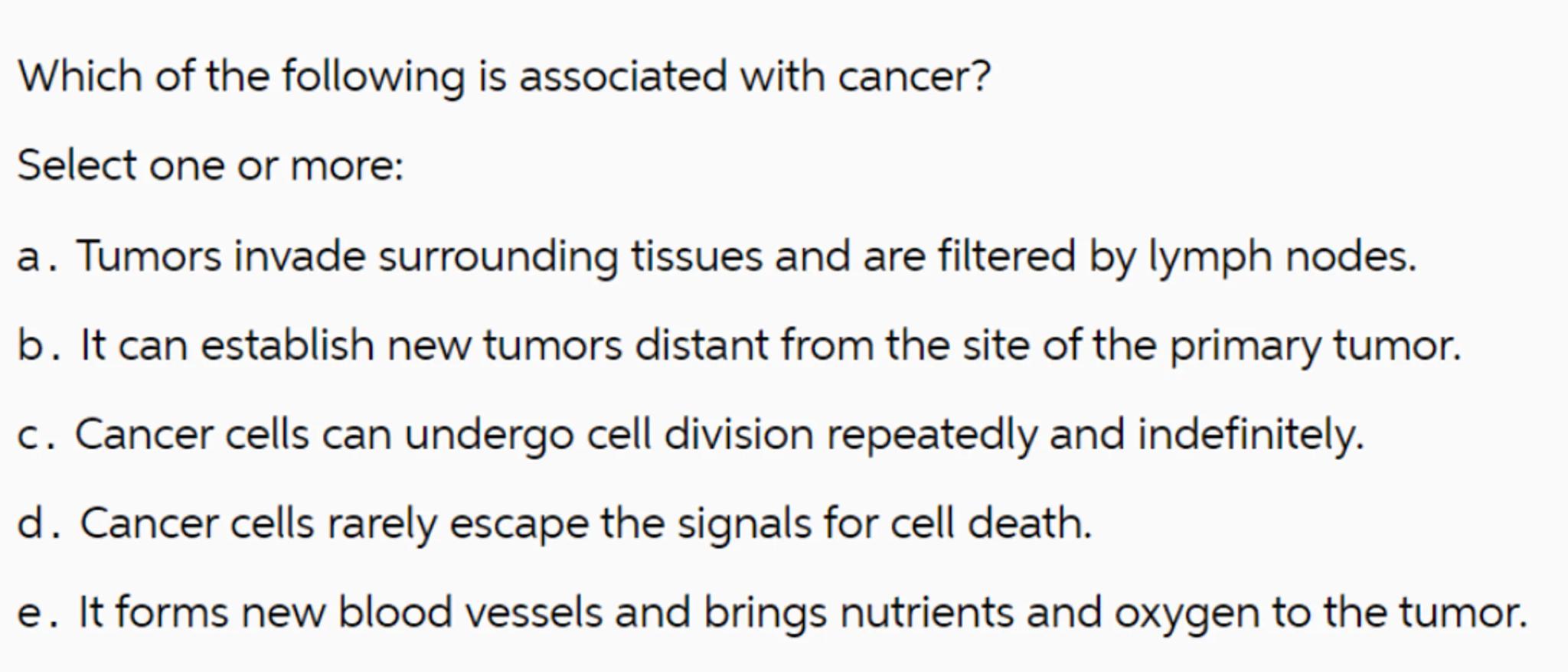Click the word 'death' in option d
This screenshot has height=672, width=1568.
(x=1028, y=524)
